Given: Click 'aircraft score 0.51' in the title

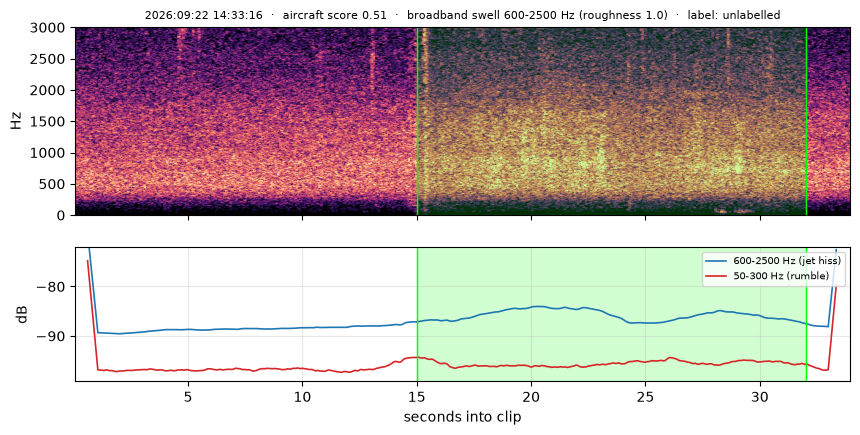Looking at the screenshot, I should click(x=335, y=15).
